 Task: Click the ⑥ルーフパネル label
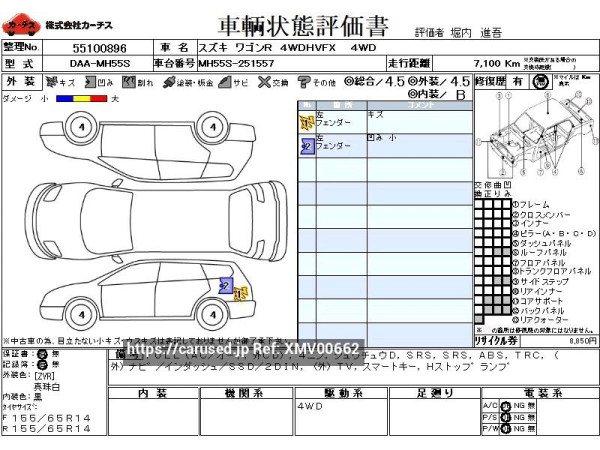click(539, 253)
